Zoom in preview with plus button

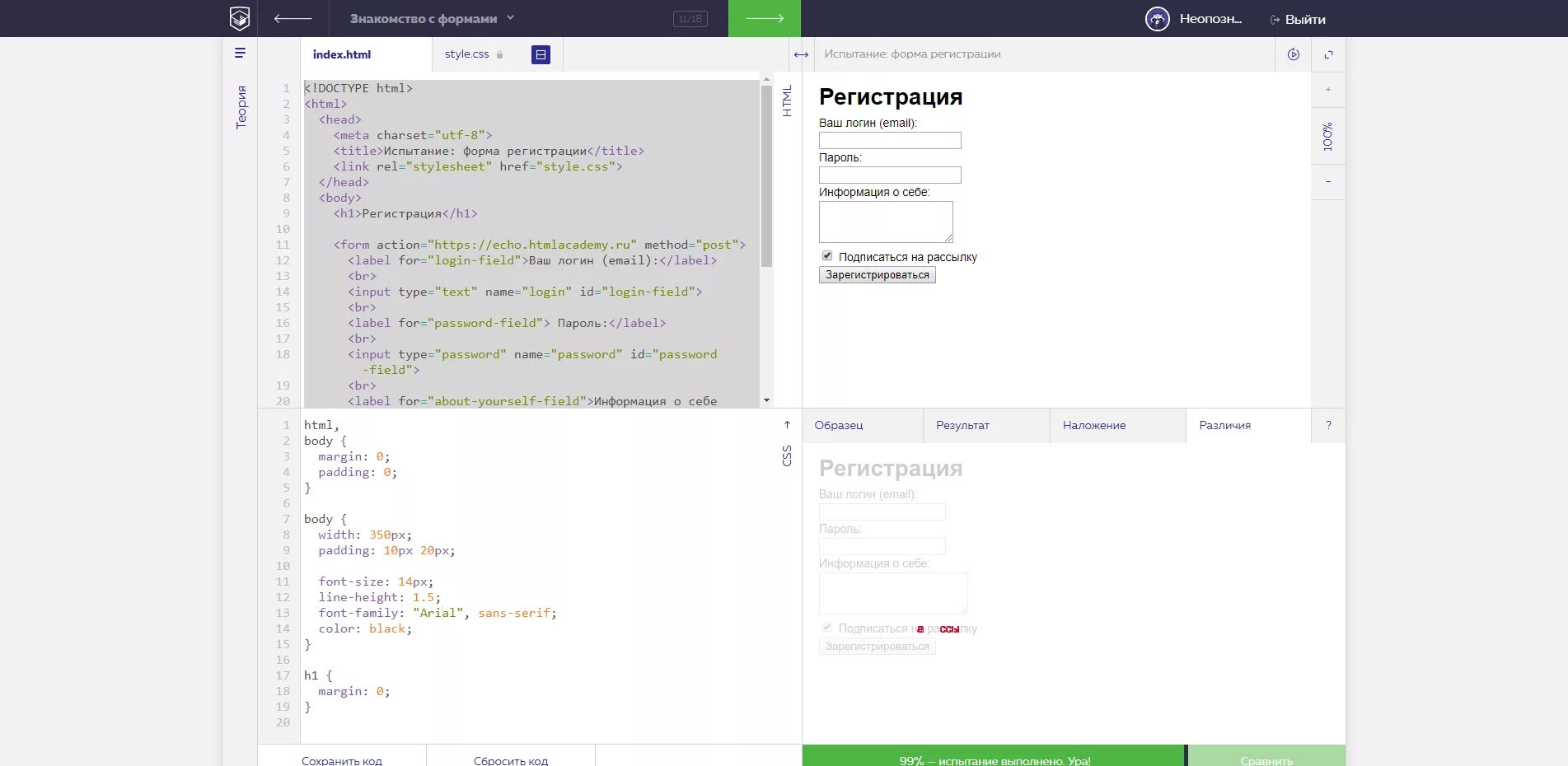[x=1328, y=89]
